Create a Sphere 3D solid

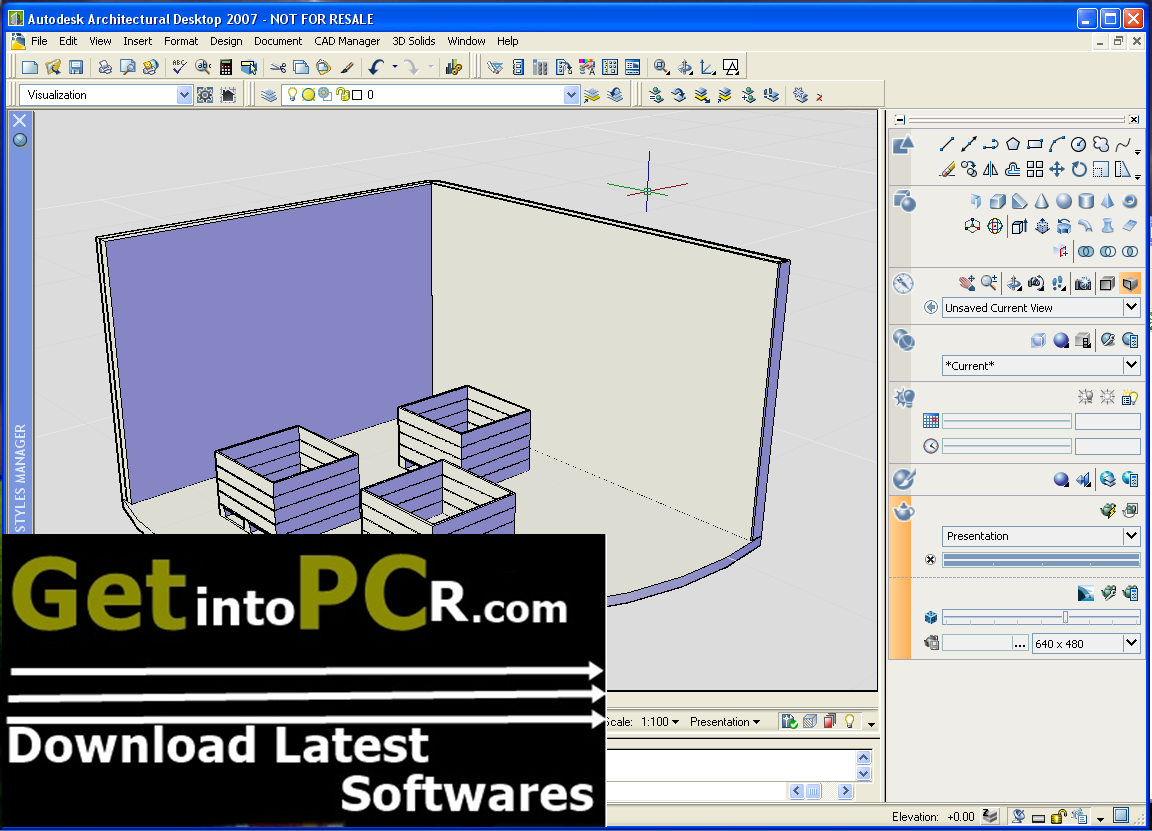click(x=1063, y=201)
